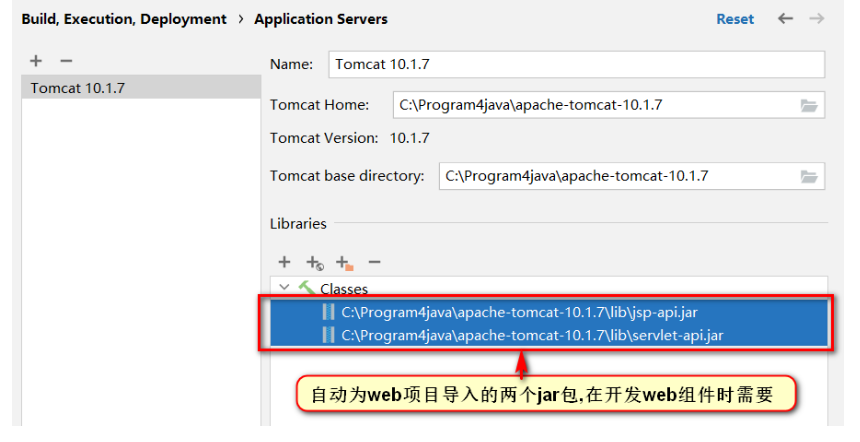Remove selected library entry
This screenshot has width=860, height=442.
[x=375, y=262]
